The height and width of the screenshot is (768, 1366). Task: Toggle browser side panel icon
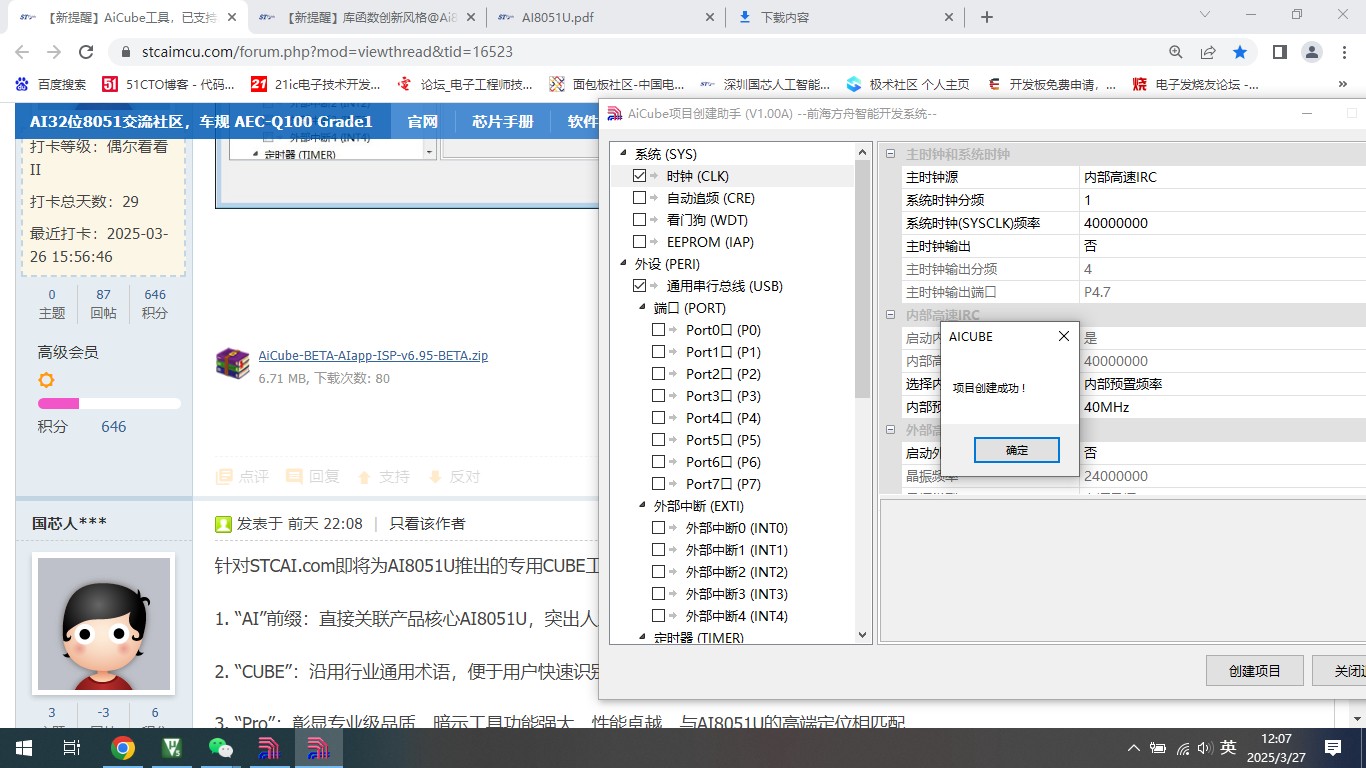(x=1279, y=52)
